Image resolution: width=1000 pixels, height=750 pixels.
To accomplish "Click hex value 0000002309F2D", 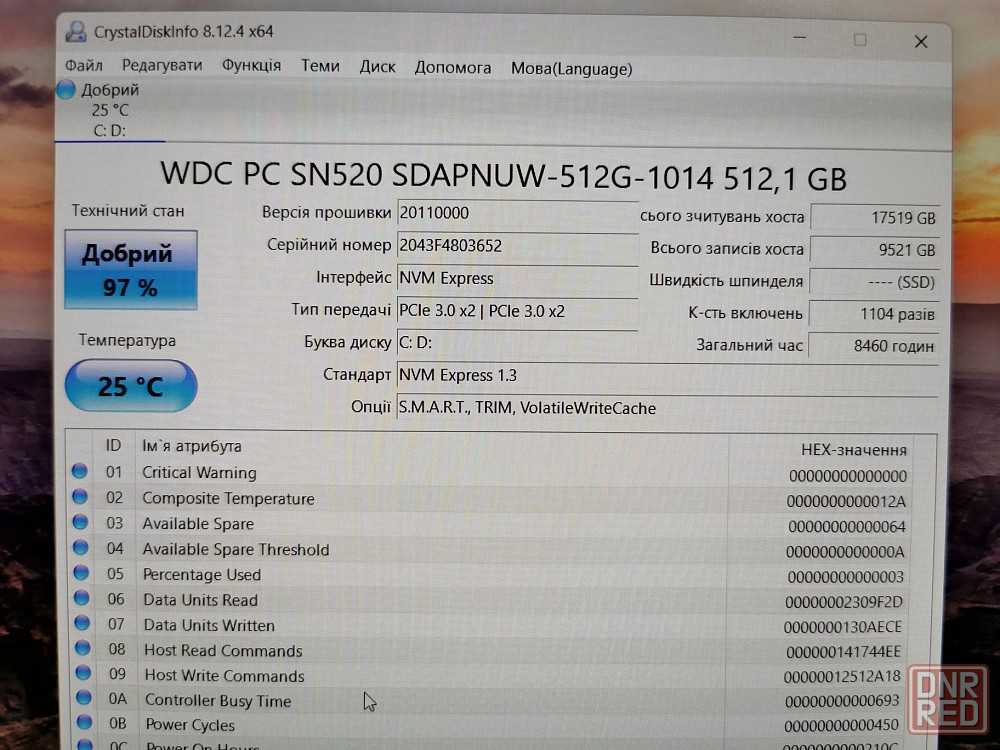I will 844,602.
